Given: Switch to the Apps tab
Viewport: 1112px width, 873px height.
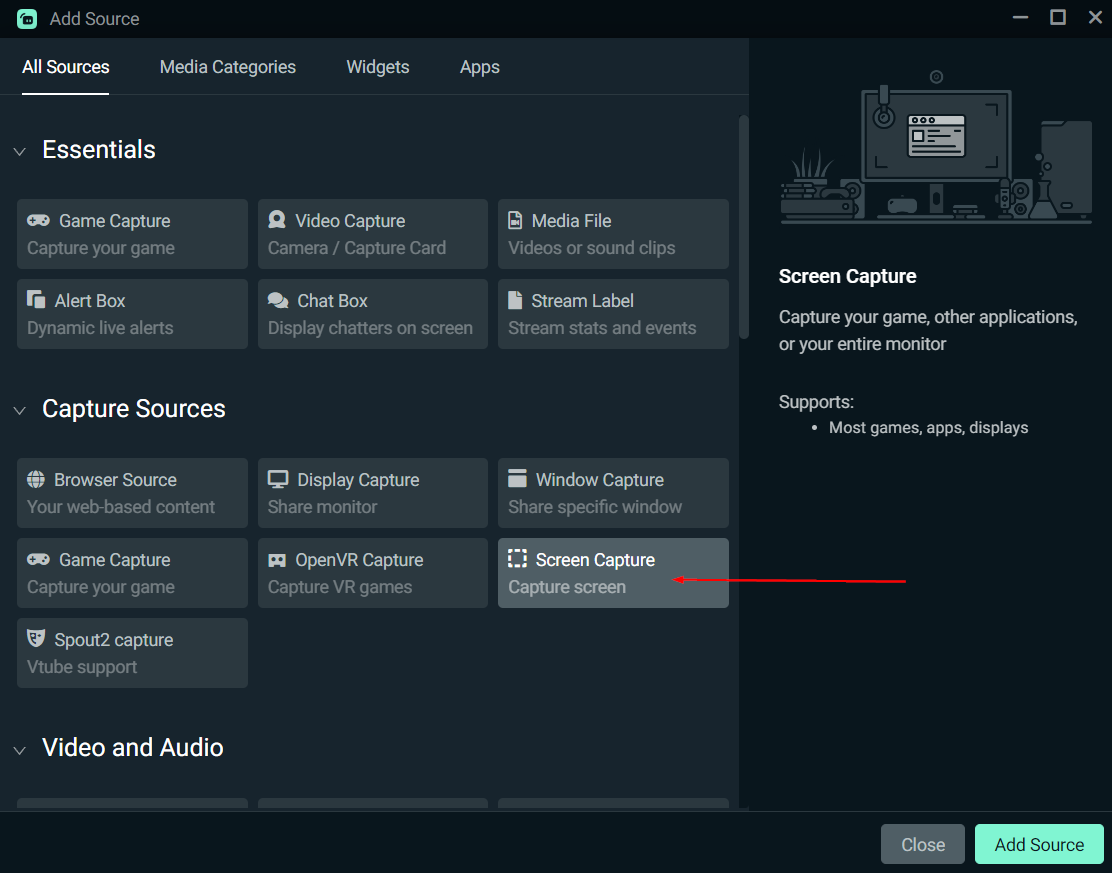Looking at the screenshot, I should [x=479, y=66].
